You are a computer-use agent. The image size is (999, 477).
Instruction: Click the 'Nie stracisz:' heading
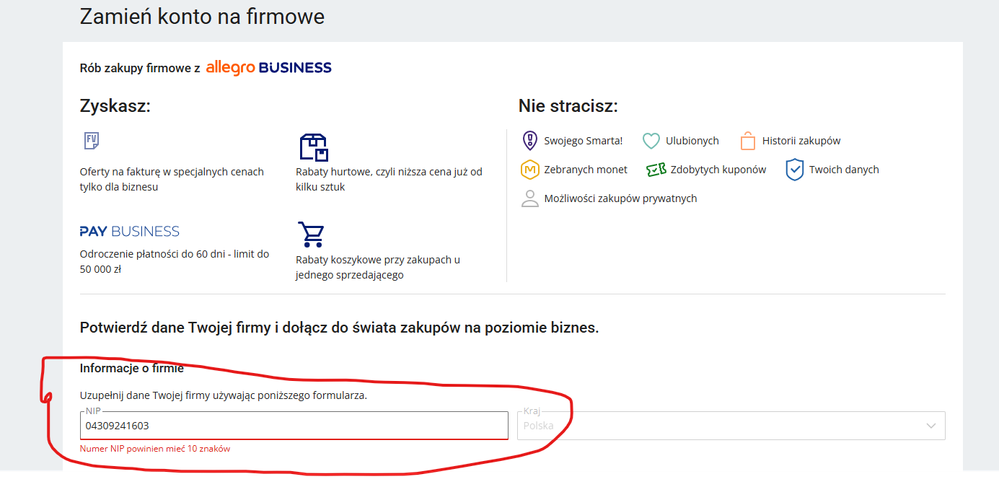pos(568,106)
